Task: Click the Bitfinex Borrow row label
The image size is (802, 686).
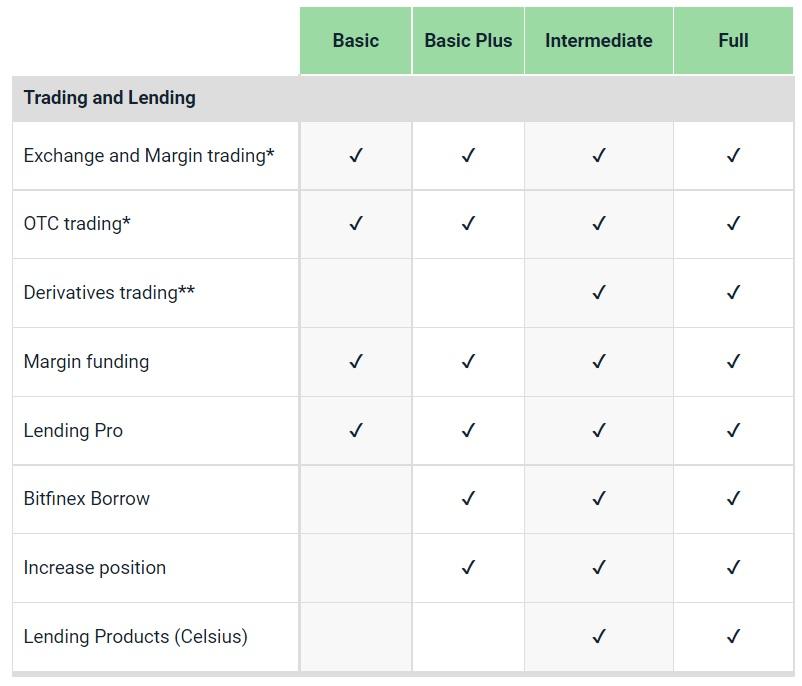Action: tap(86, 498)
